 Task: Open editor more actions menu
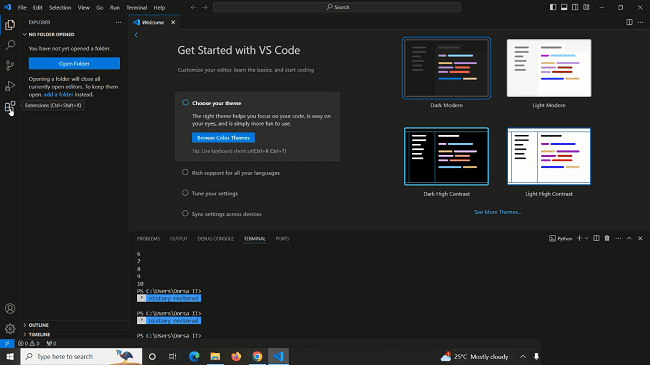640,22
